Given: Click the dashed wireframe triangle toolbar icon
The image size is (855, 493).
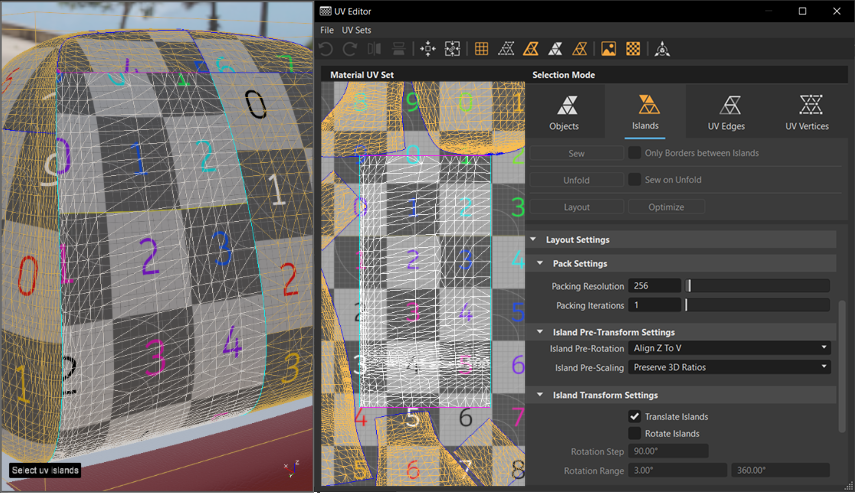Looking at the screenshot, I should [x=506, y=49].
